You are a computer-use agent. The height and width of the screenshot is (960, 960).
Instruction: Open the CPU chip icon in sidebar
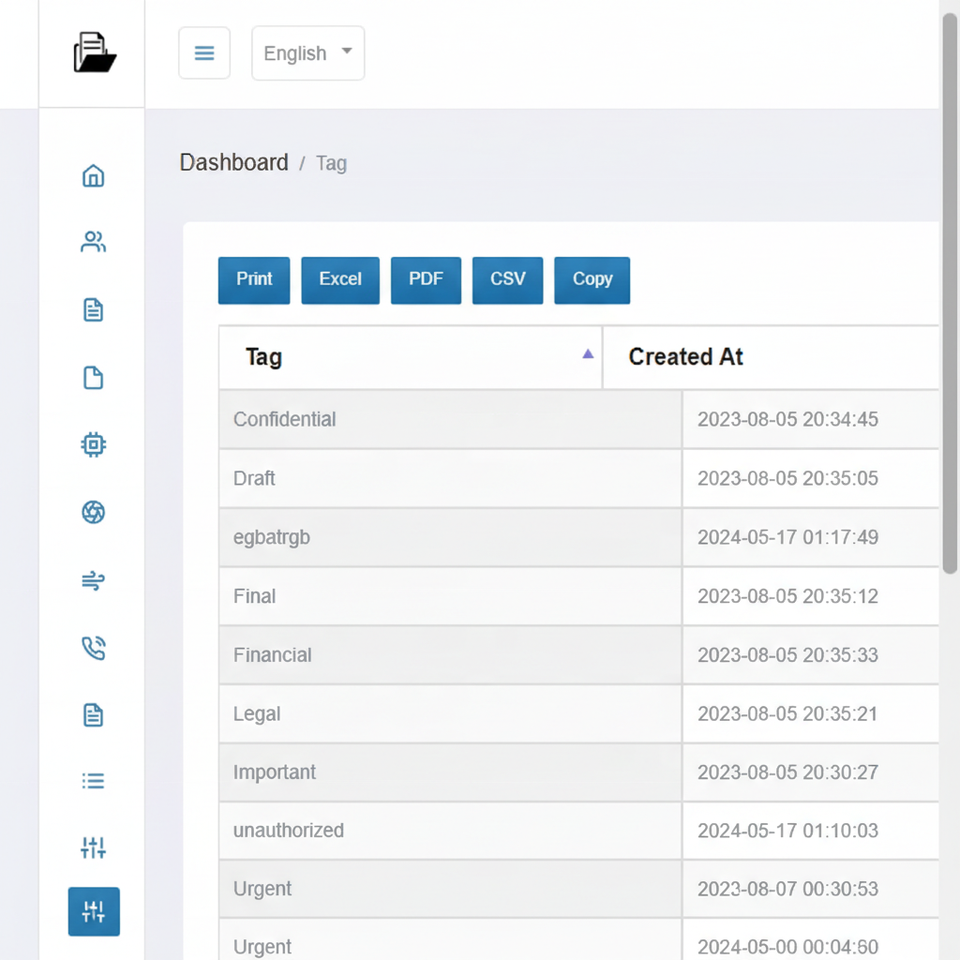tap(93, 444)
